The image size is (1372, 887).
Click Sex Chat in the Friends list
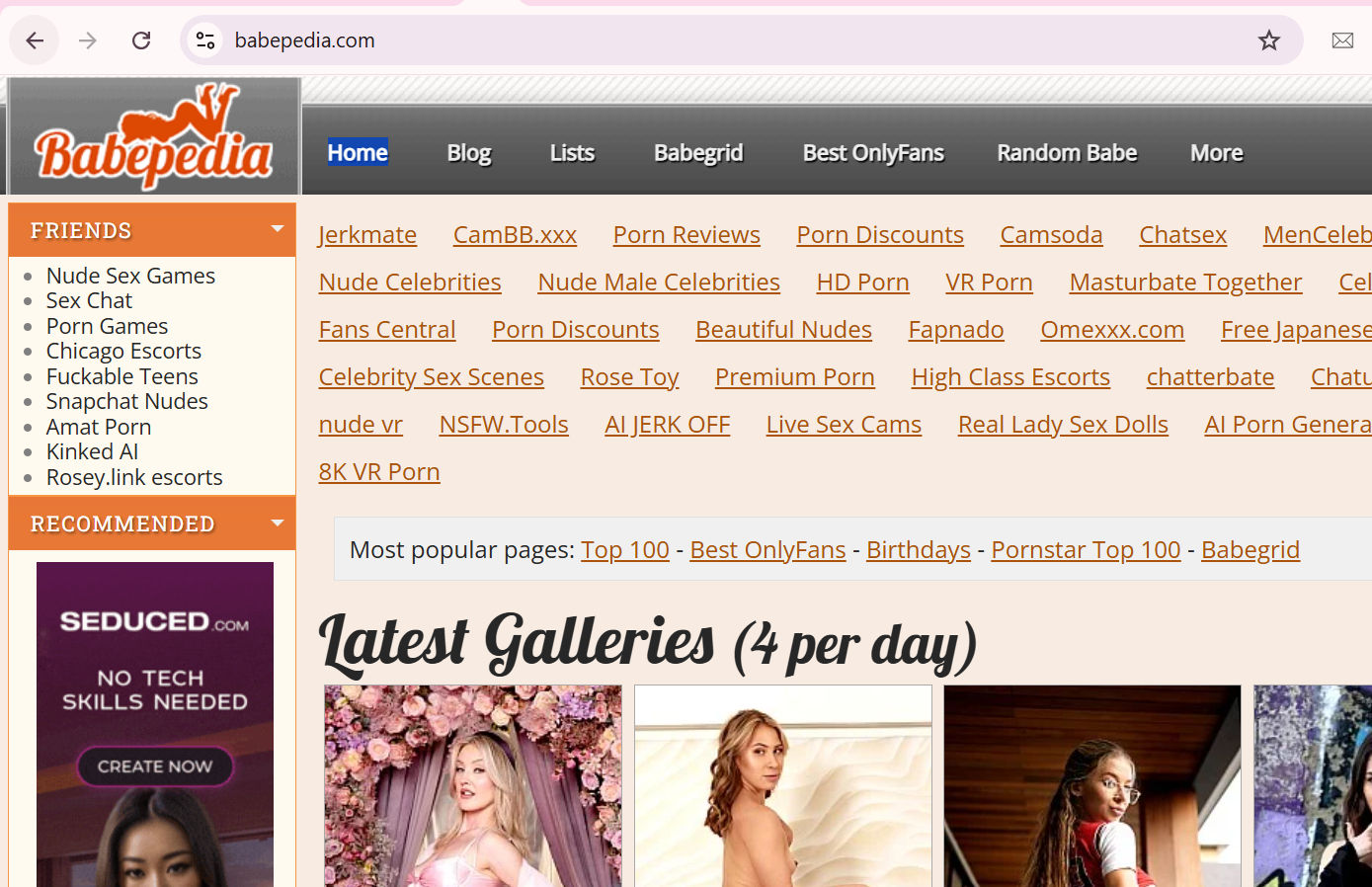[89, 300]
